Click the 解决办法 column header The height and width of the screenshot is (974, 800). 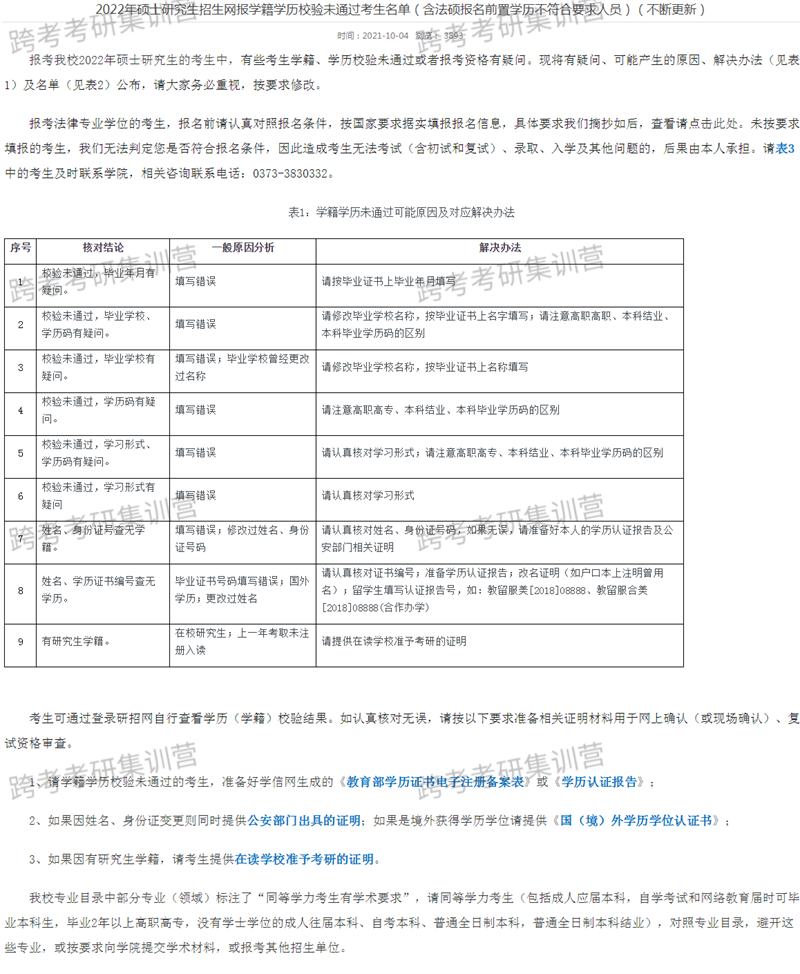[500, 248]
